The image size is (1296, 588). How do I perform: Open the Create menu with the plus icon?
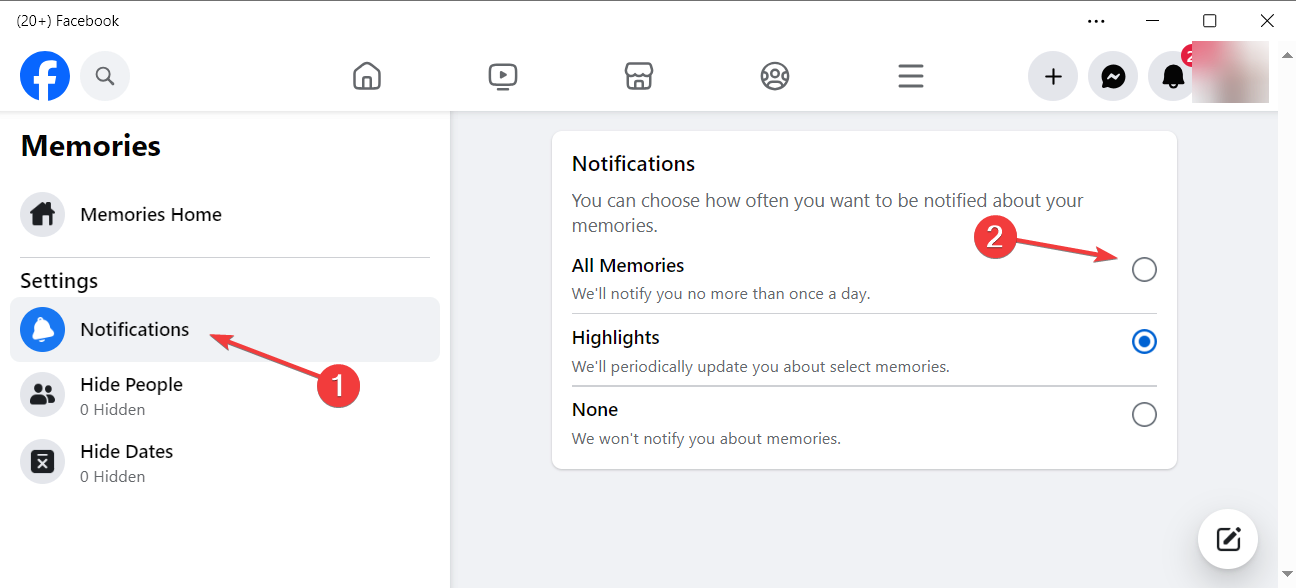[x=1052, y=75]
